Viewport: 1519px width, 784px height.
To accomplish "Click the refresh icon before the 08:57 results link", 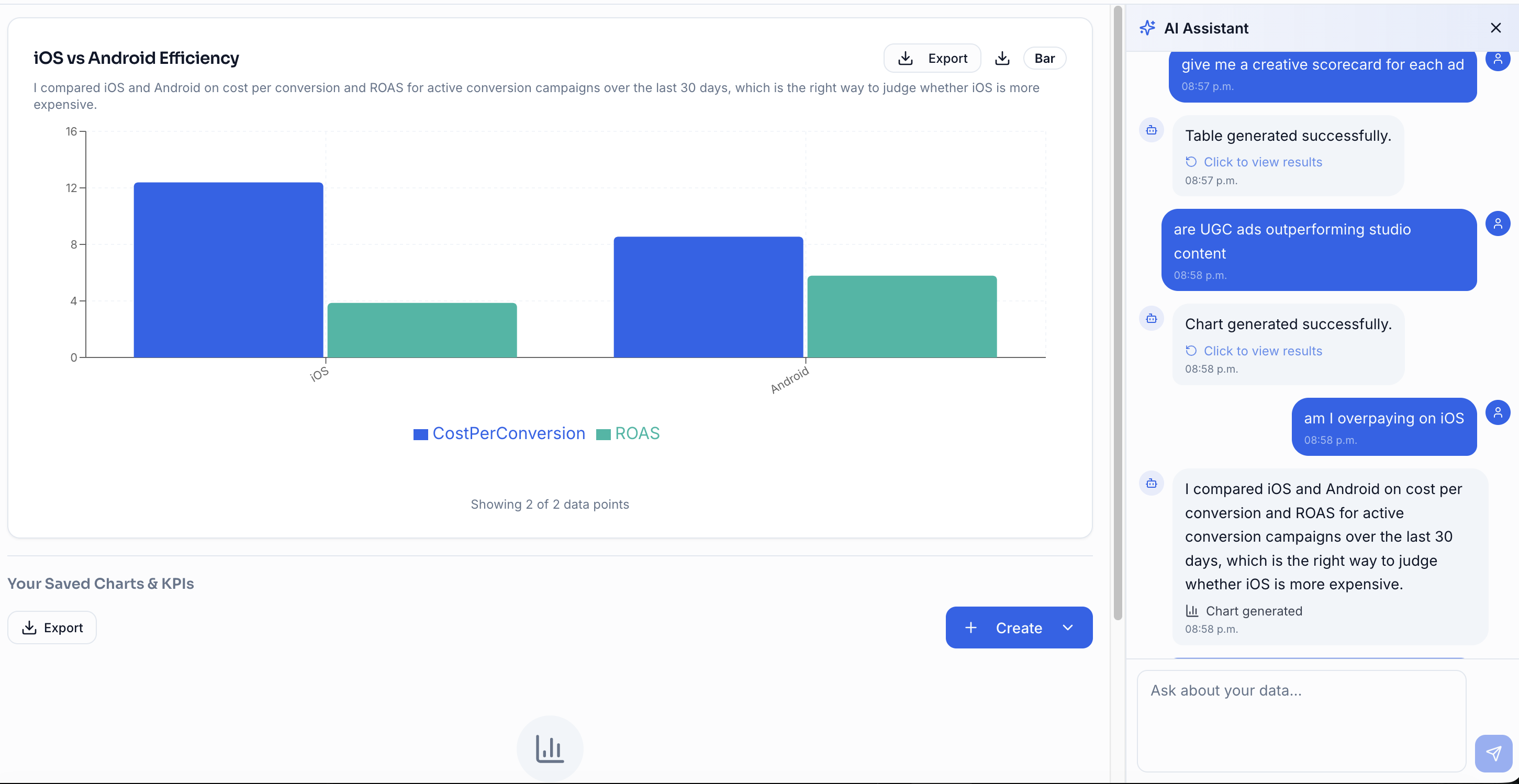I will point(1191,162).
